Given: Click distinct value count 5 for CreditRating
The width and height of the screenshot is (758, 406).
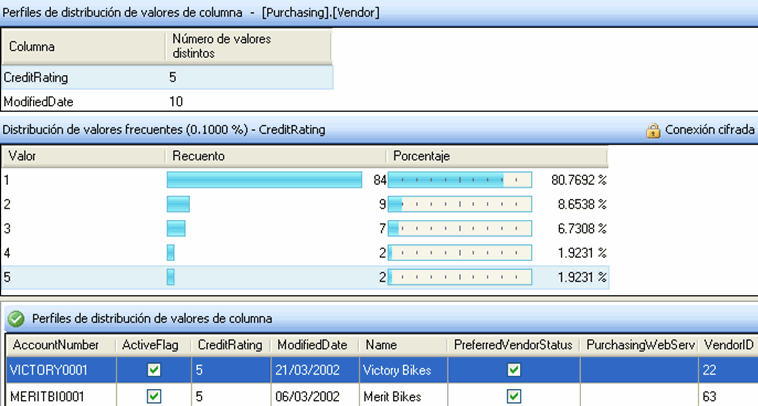Looking at the screenshot, I should point(173,77).
